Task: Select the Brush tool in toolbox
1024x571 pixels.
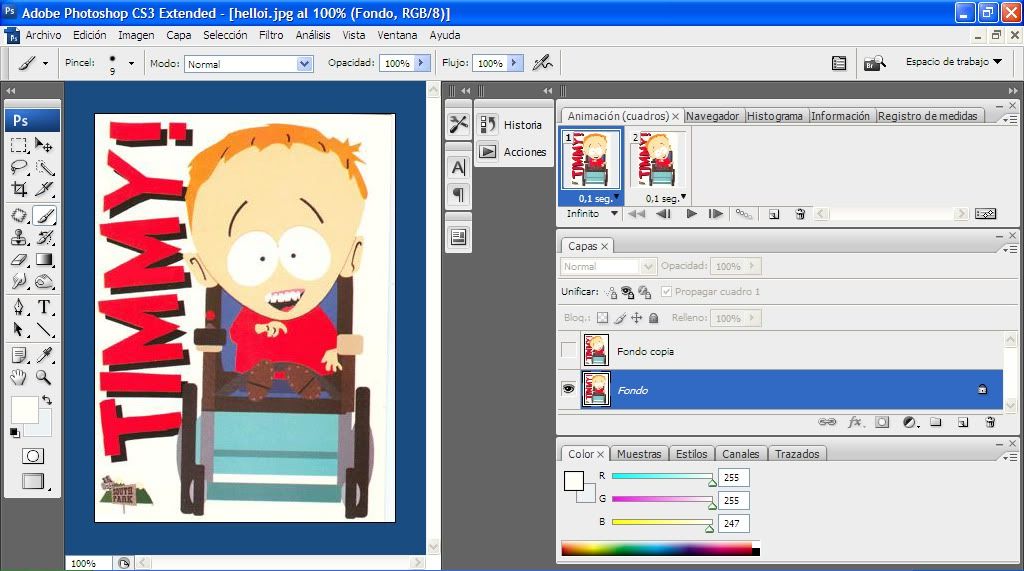Action: coord(44,215)
